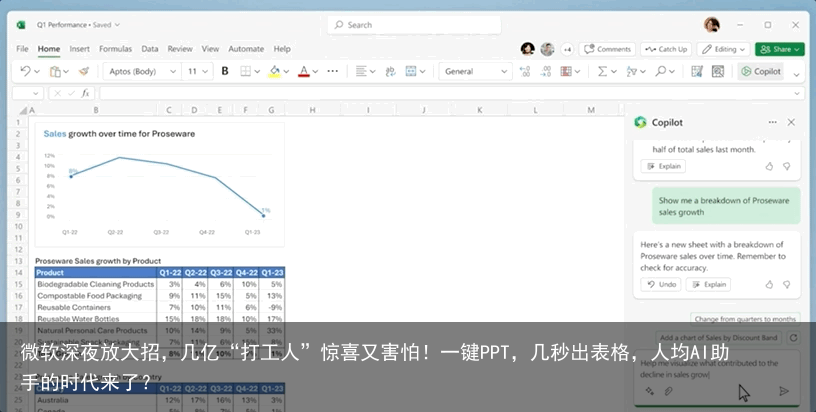Apply the red font color
The height and width of the screenshot is (412, 816).
[304, 71]
